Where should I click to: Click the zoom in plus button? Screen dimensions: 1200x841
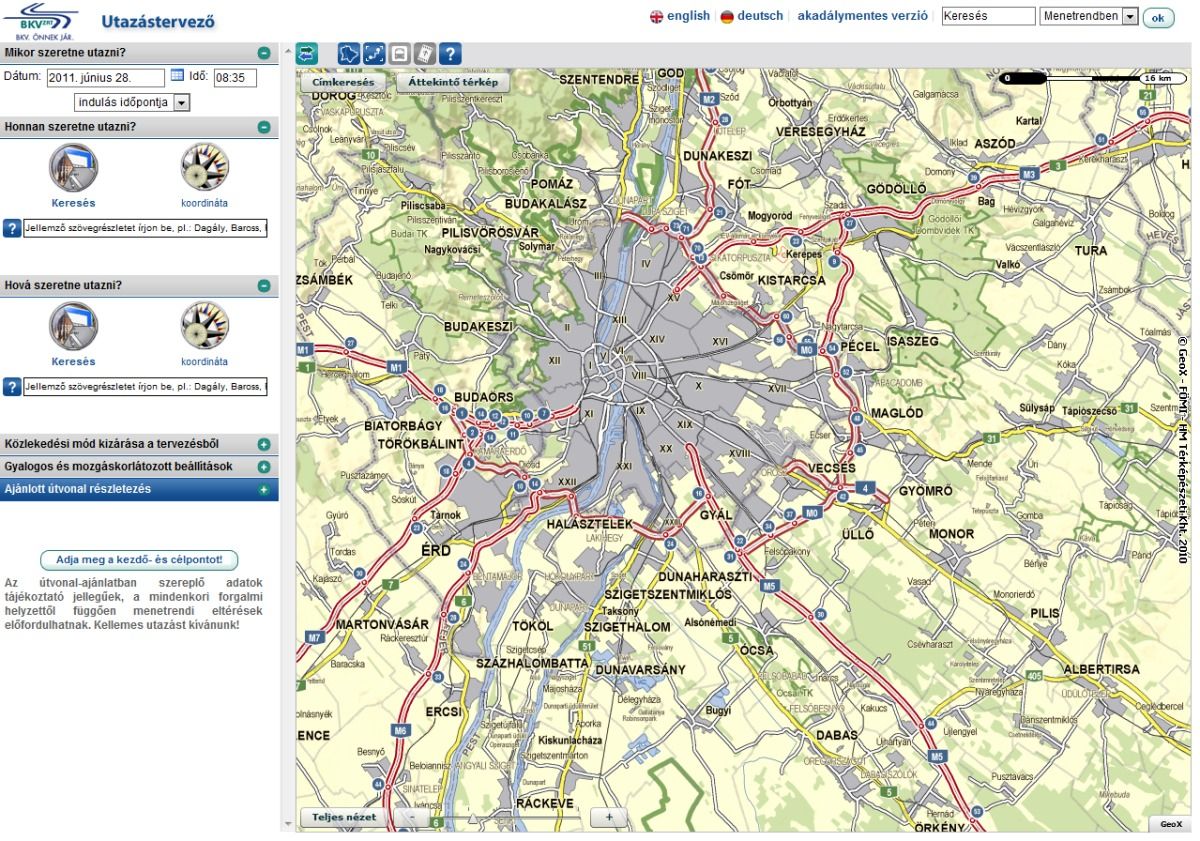607,817
